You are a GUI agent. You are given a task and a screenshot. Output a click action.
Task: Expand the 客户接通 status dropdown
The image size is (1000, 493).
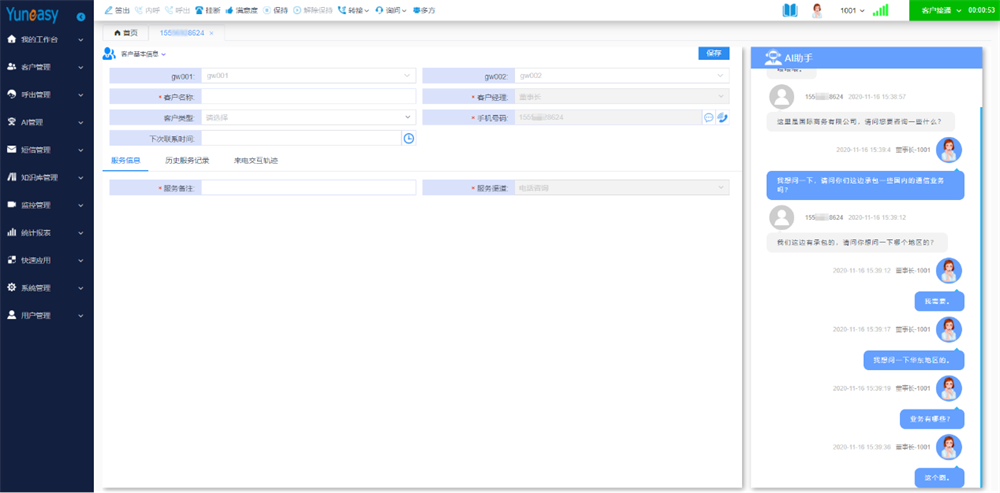(x=941, y=10)
